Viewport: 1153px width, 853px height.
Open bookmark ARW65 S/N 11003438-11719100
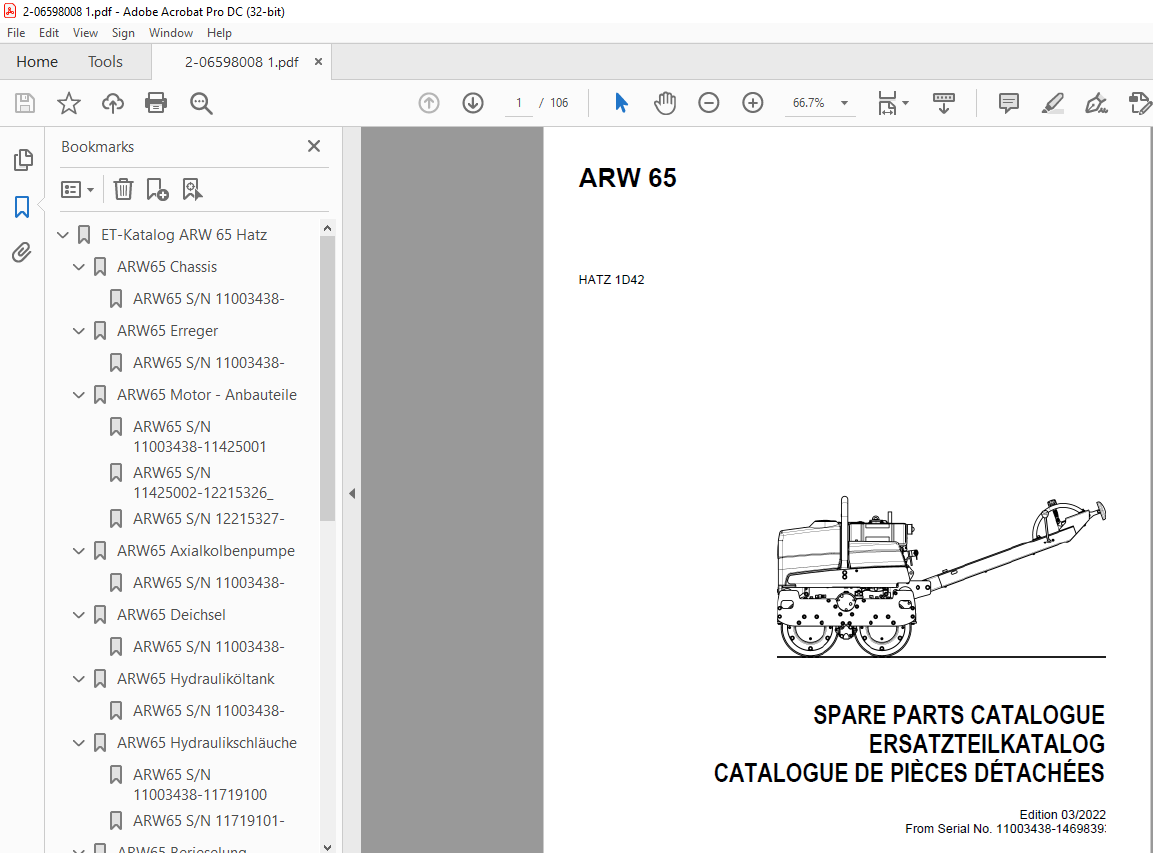199,785
